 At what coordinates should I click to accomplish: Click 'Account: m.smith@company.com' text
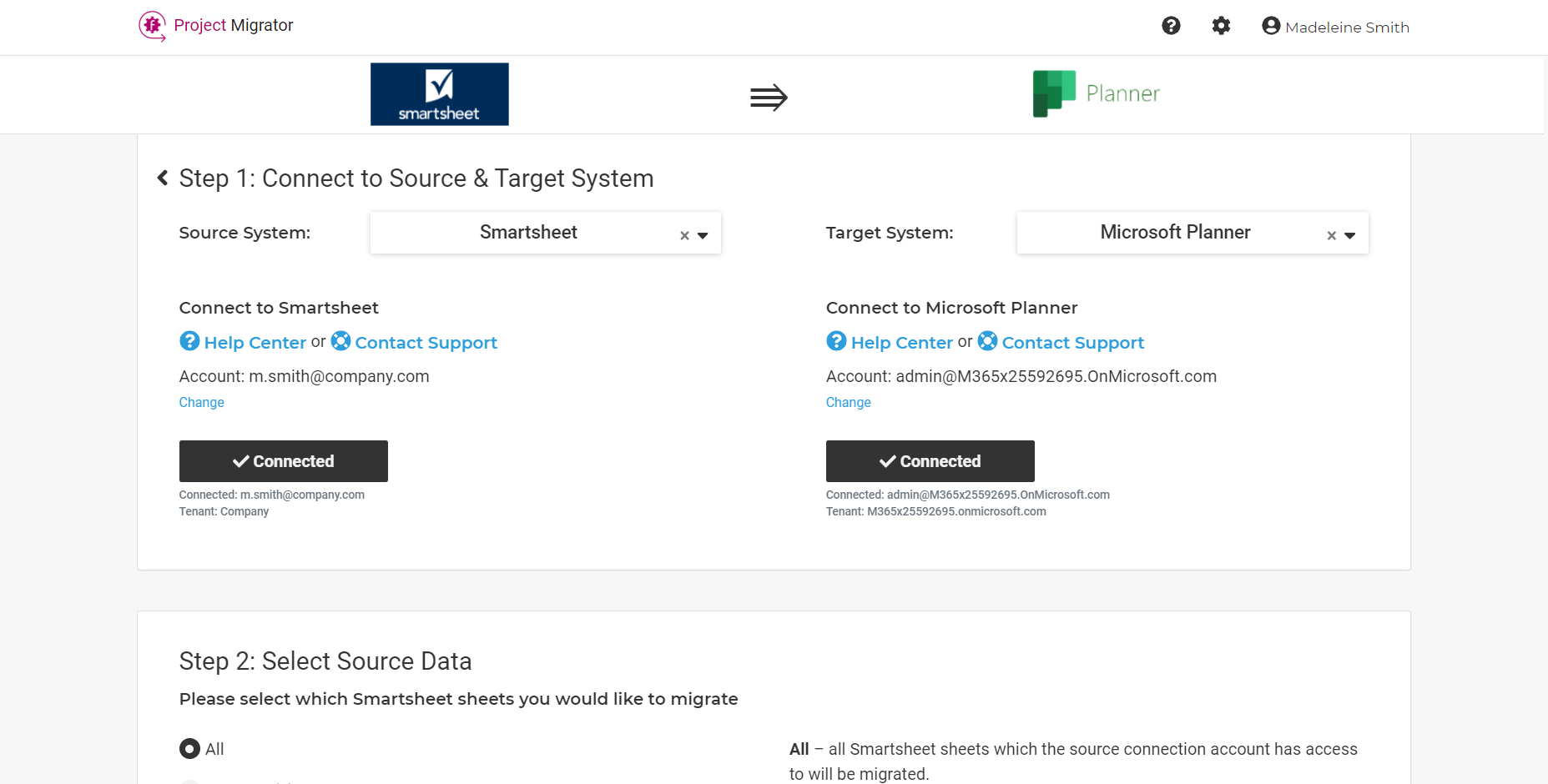click(x=304, y=376)
